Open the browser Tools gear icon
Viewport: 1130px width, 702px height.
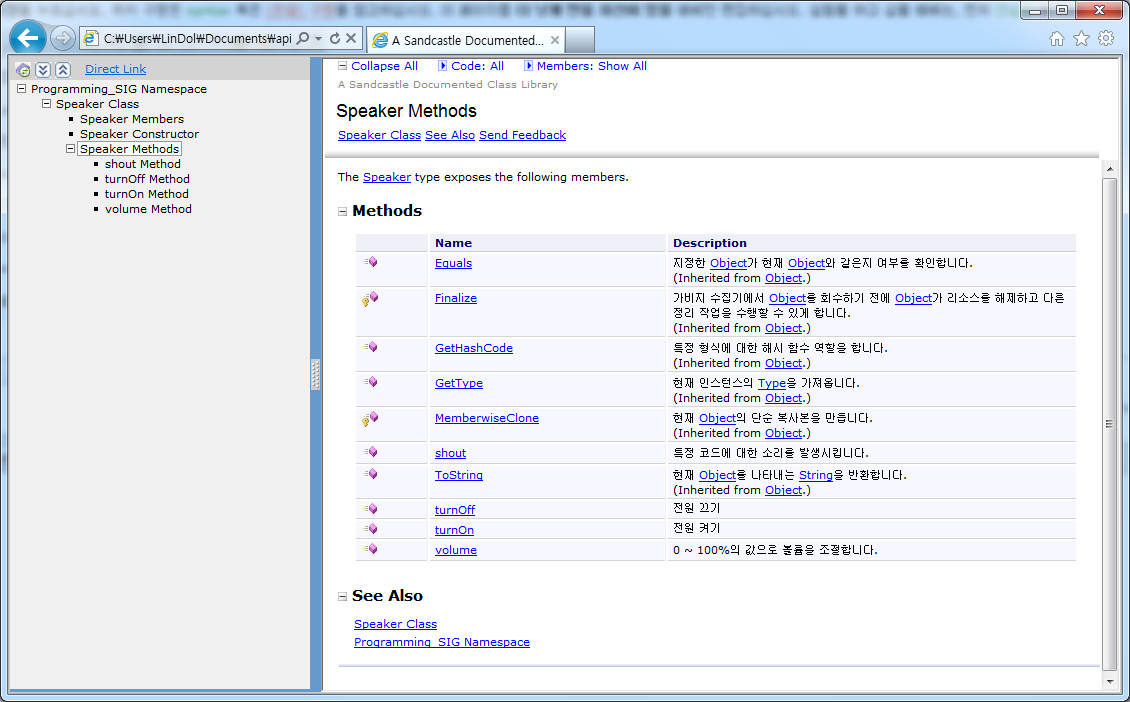click(1105, 39)
